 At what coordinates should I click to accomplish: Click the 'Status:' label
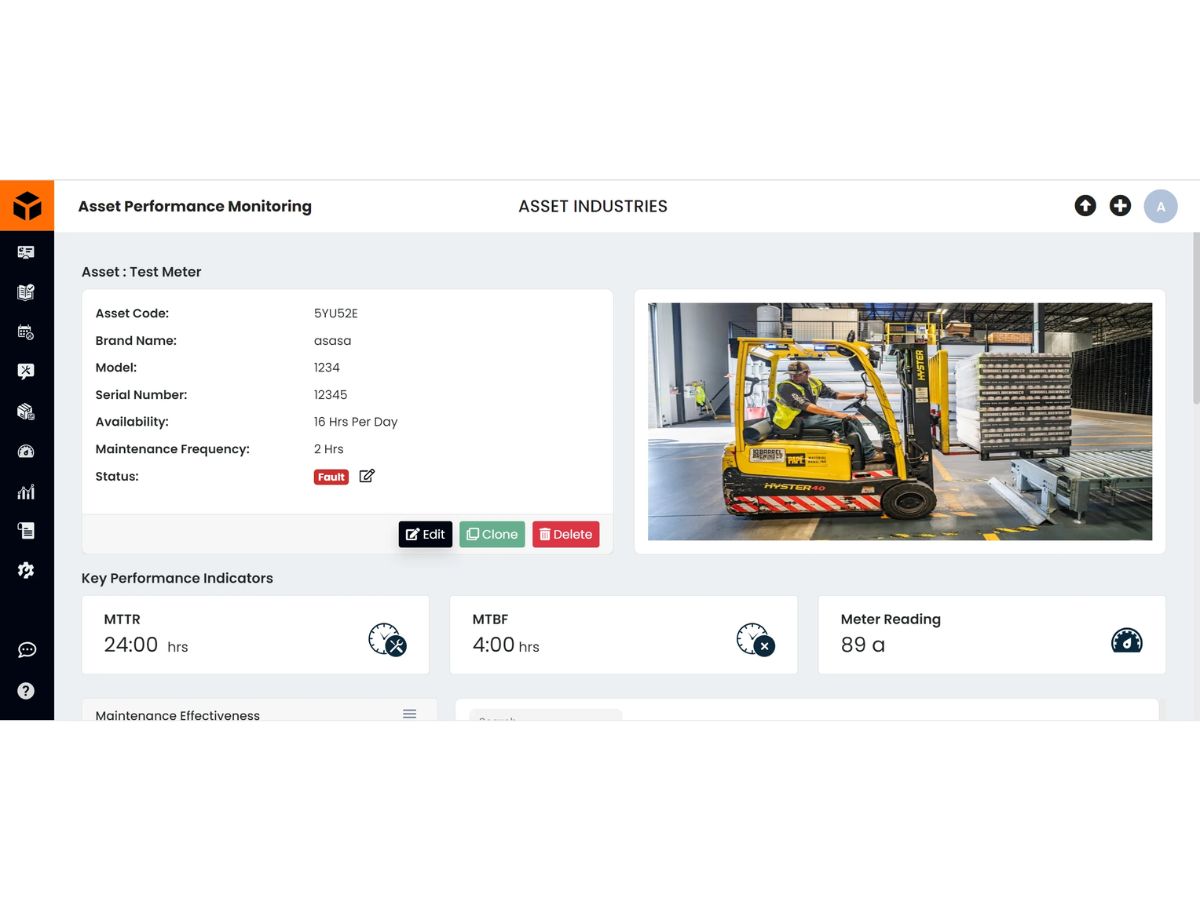(117, 476)
